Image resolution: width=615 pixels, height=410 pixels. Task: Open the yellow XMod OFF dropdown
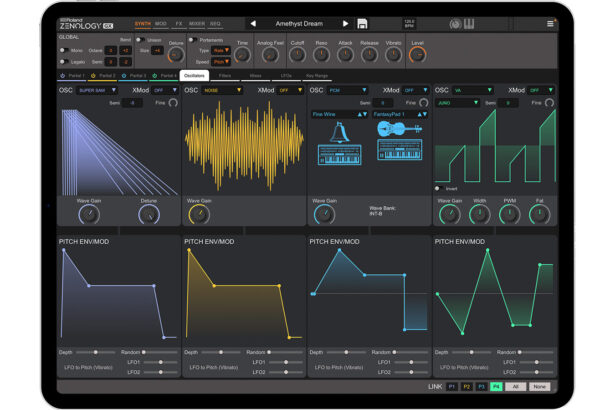coord(291,90)
